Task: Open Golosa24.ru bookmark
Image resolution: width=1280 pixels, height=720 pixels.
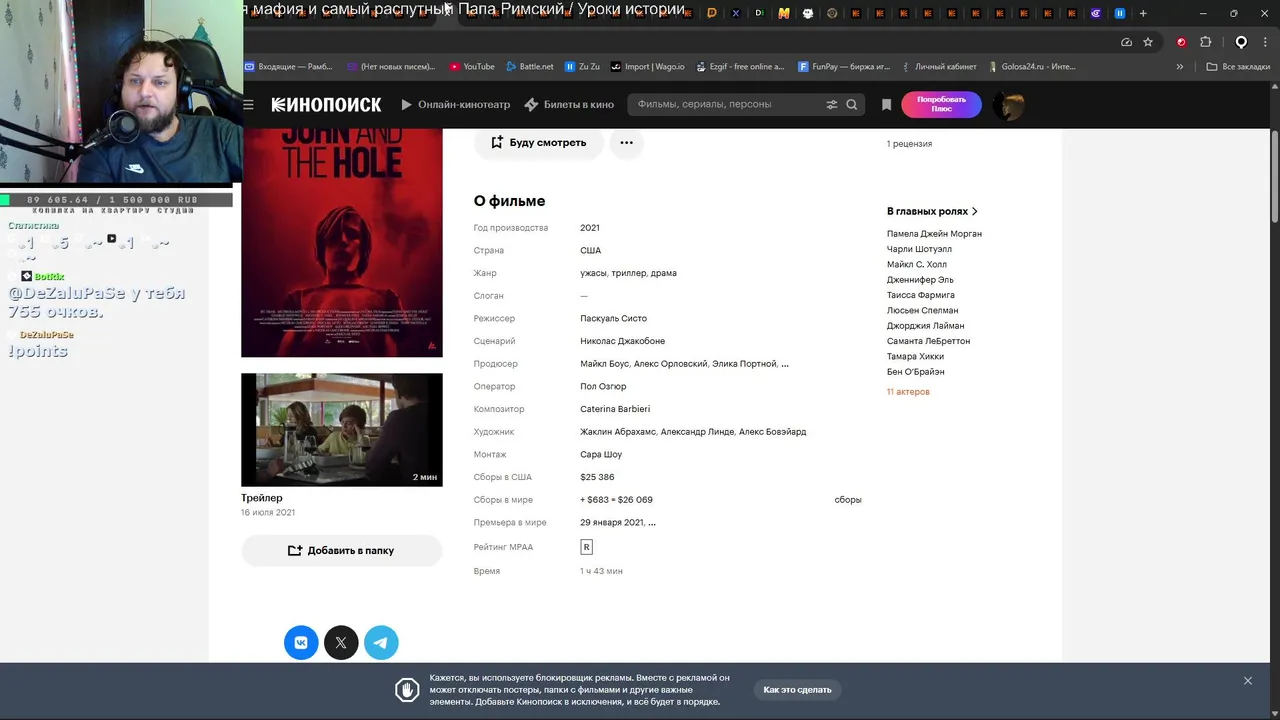Action: [1031, 67]
